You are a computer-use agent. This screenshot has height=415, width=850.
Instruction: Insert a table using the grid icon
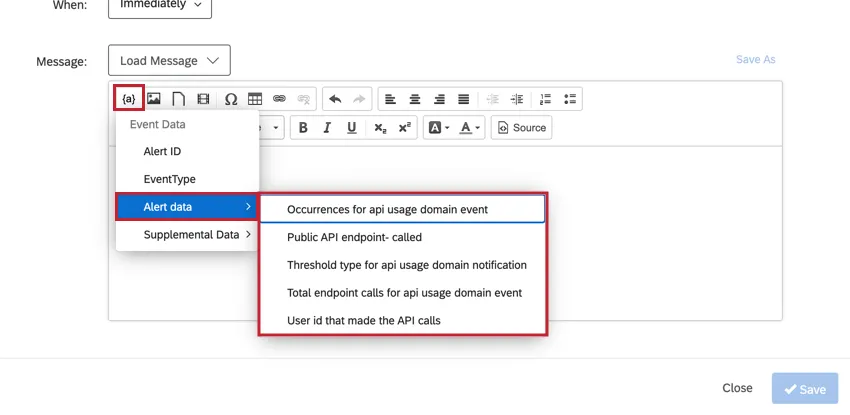[255, 99]
